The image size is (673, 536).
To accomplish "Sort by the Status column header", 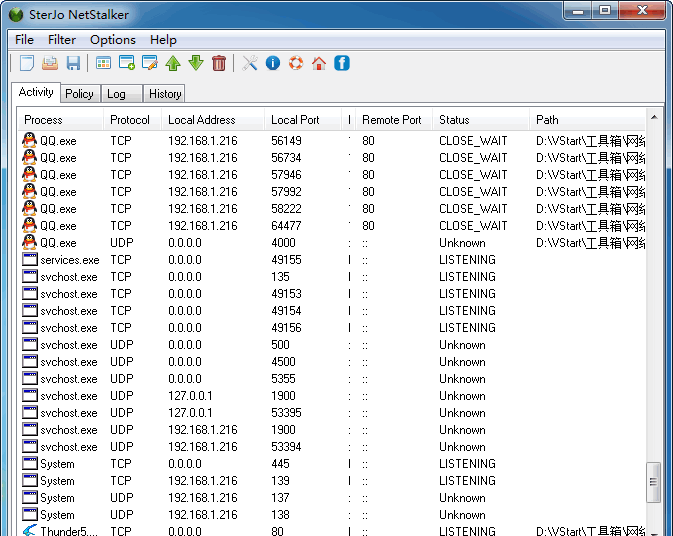I will 454,120.
